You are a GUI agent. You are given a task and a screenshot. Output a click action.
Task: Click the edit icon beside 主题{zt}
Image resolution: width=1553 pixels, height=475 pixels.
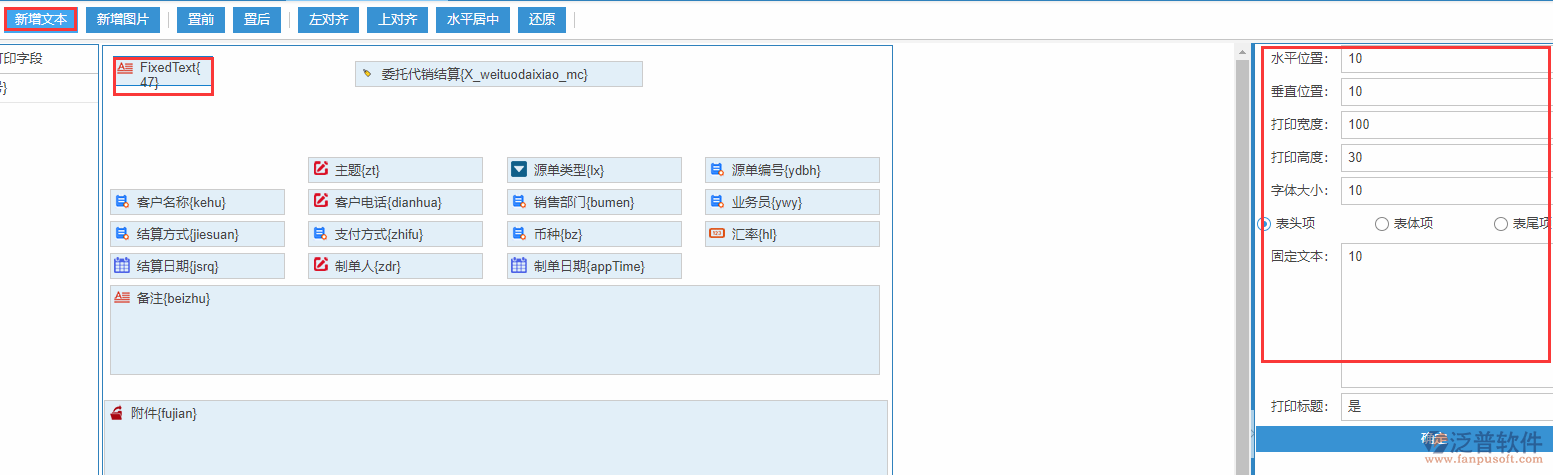coord(320,170)
